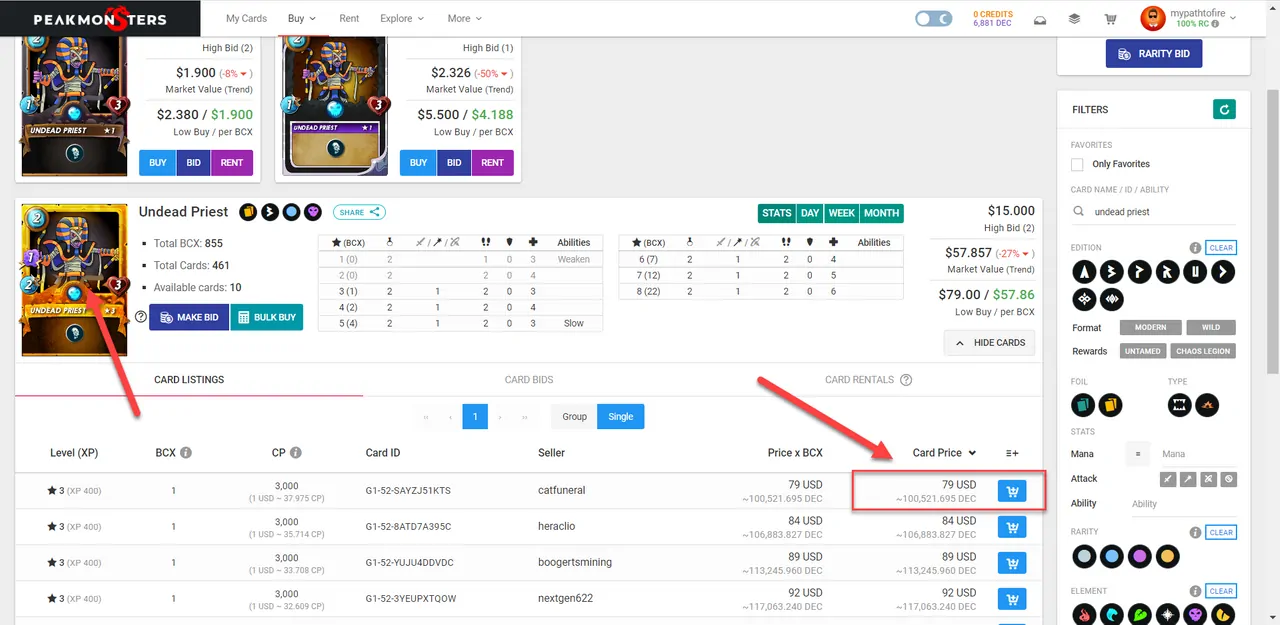Select the legendary gold rarity swatch
Viewport: 1280px width, 625px height.
pos(1167,556)
